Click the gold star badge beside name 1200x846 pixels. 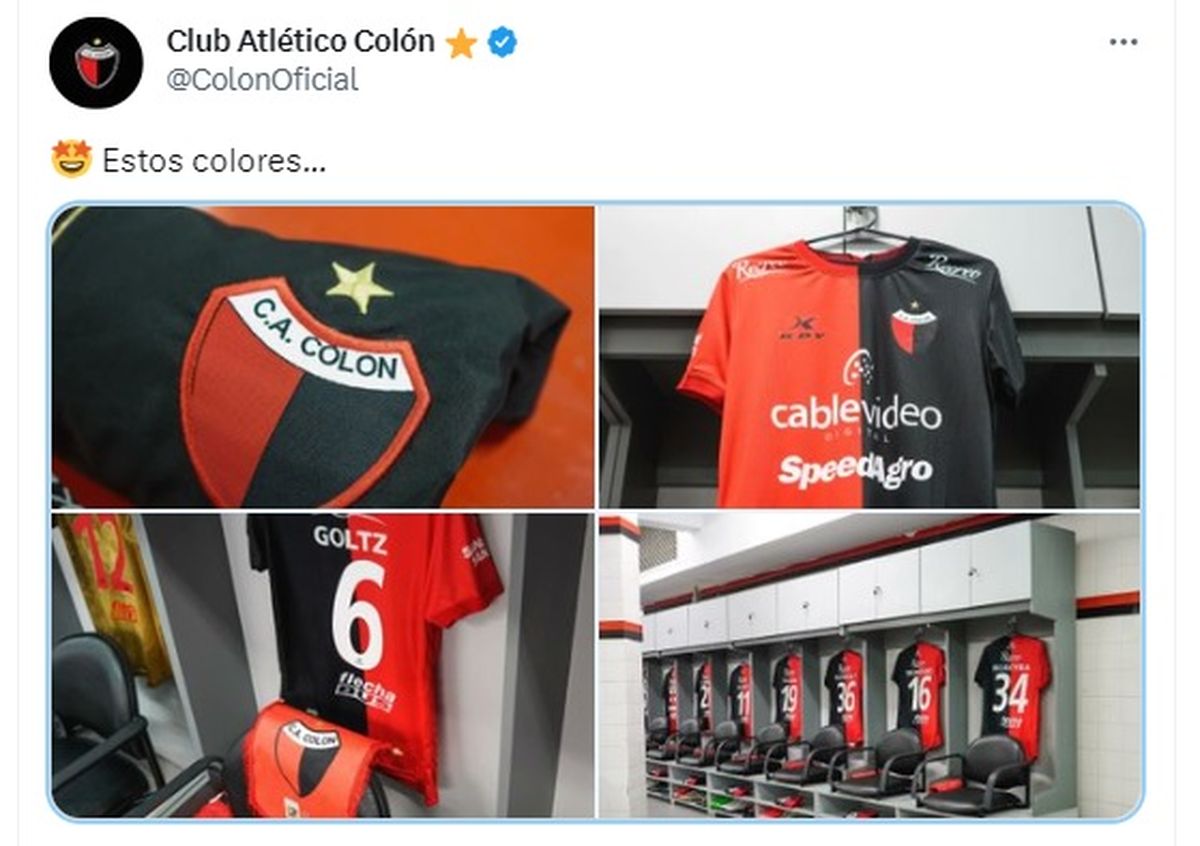pos(461,42)
